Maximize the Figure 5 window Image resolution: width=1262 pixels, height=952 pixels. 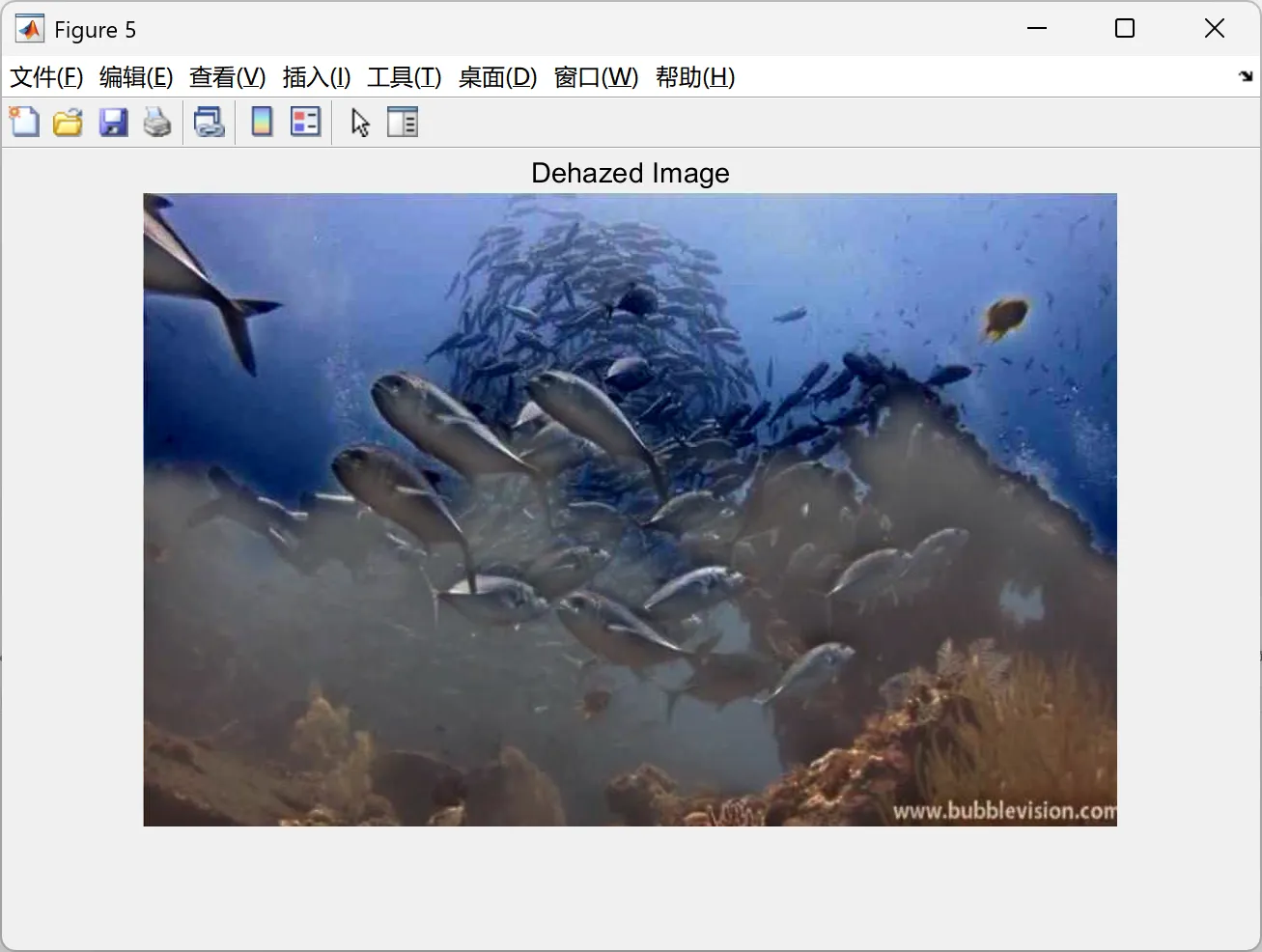pos(1125,29)
